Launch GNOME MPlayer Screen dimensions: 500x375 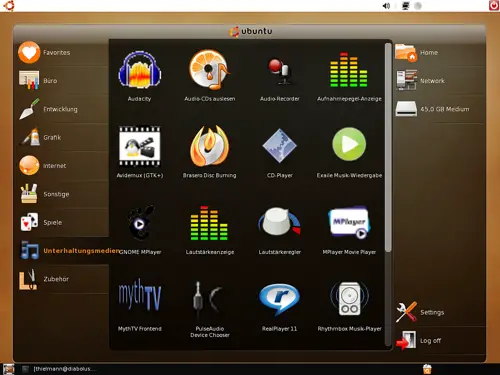[140, 229]
